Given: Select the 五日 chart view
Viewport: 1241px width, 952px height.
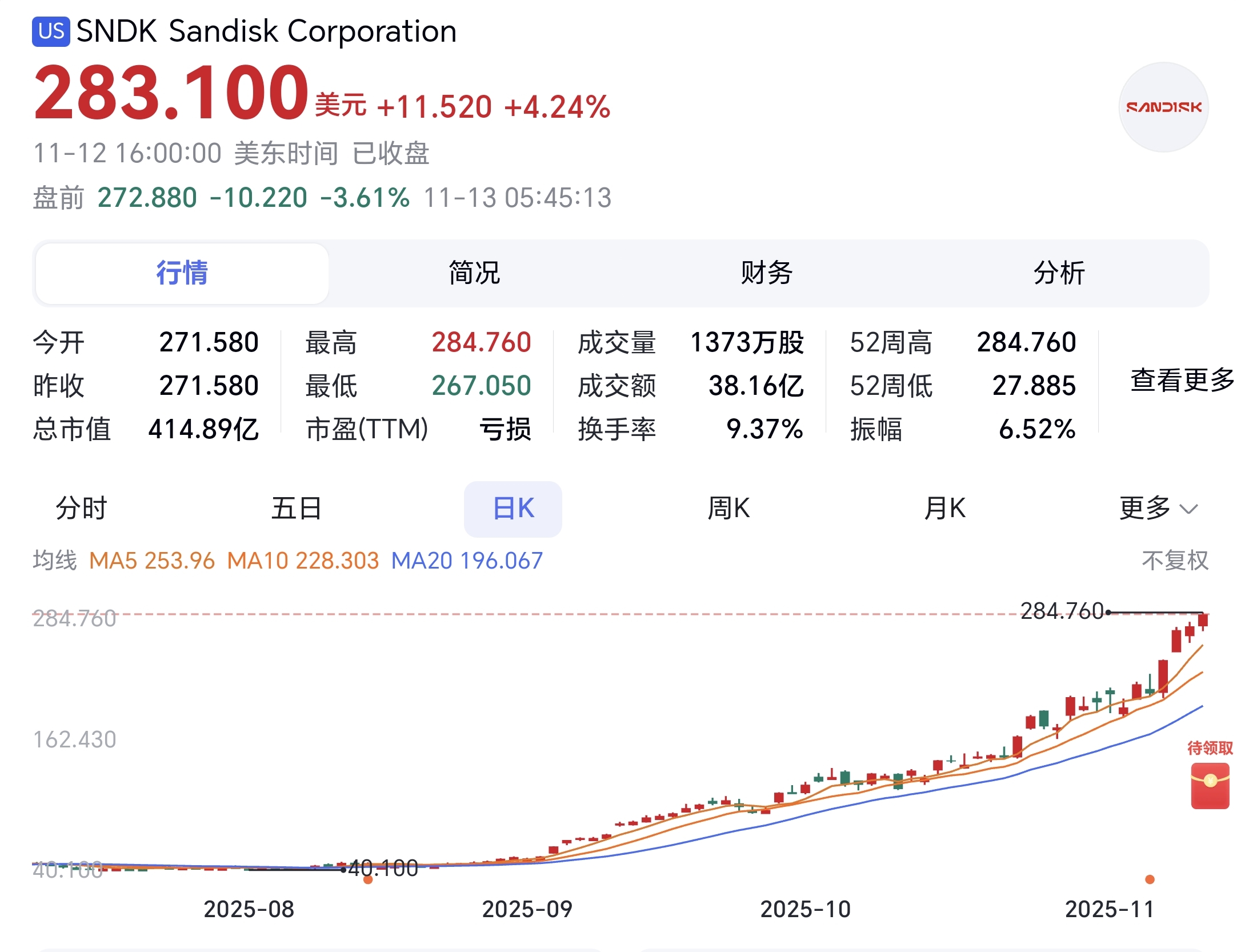Looking at the screenshot, I should click(x=297, y=508).
